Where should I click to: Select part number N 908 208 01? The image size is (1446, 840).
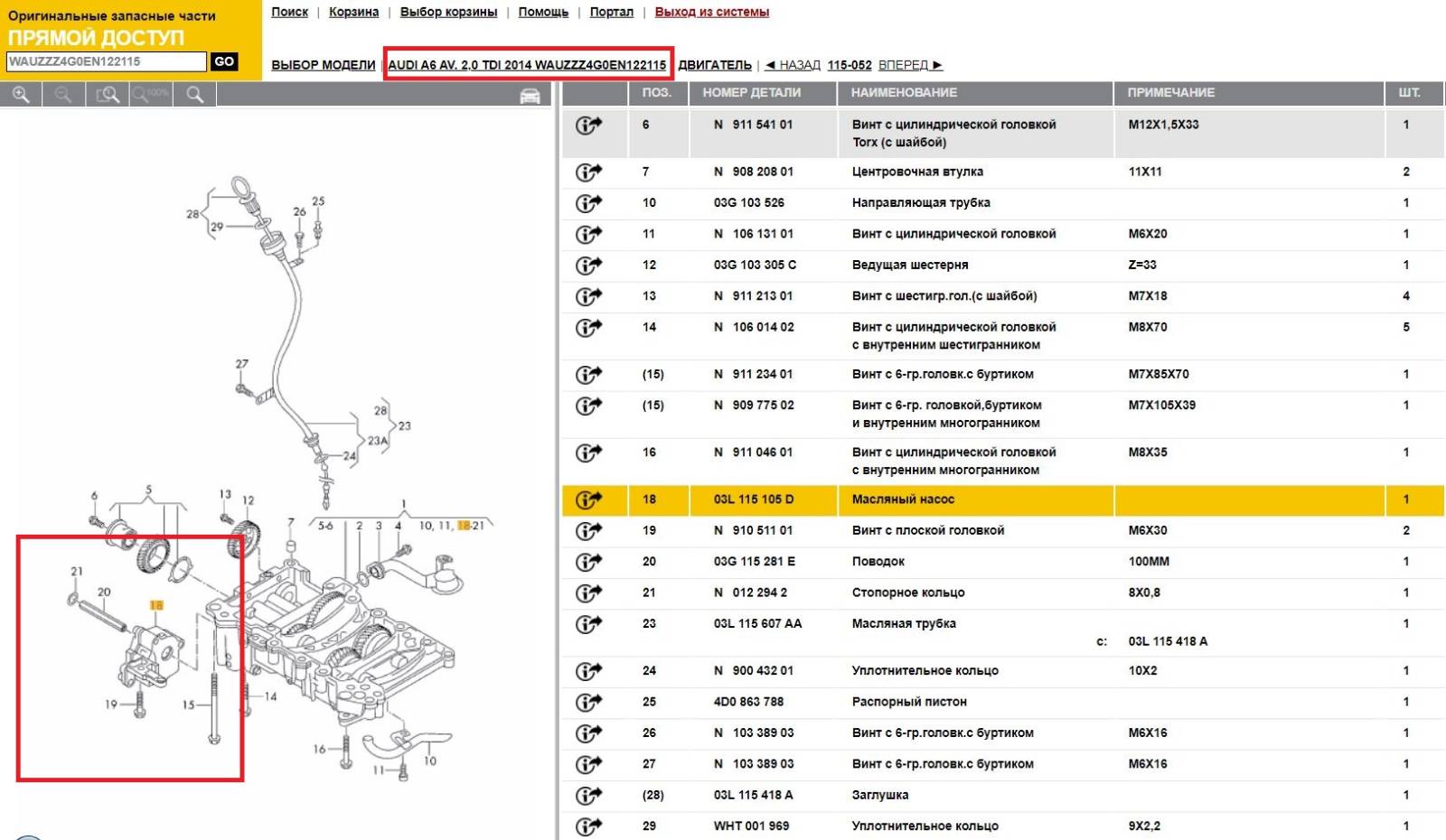(x=754, y=172)
